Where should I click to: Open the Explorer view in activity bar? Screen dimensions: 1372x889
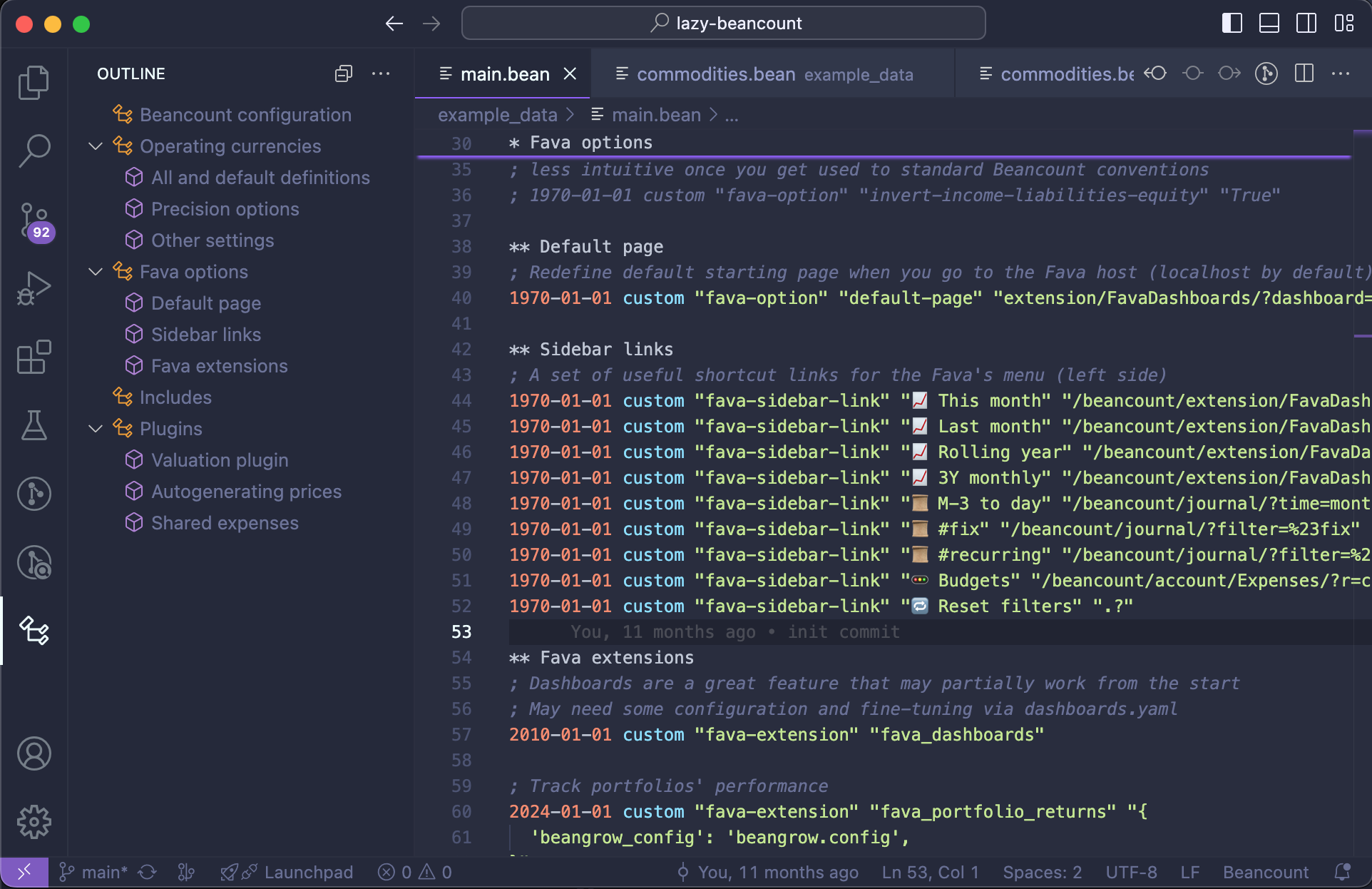click(34, 83)
